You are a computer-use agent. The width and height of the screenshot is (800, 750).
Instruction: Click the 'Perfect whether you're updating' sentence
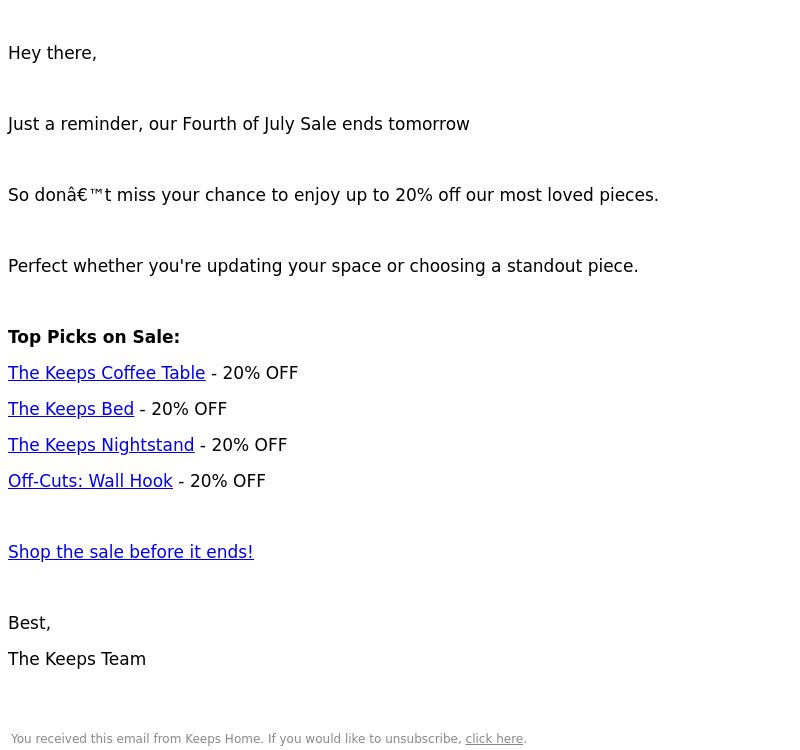[323, 266]
